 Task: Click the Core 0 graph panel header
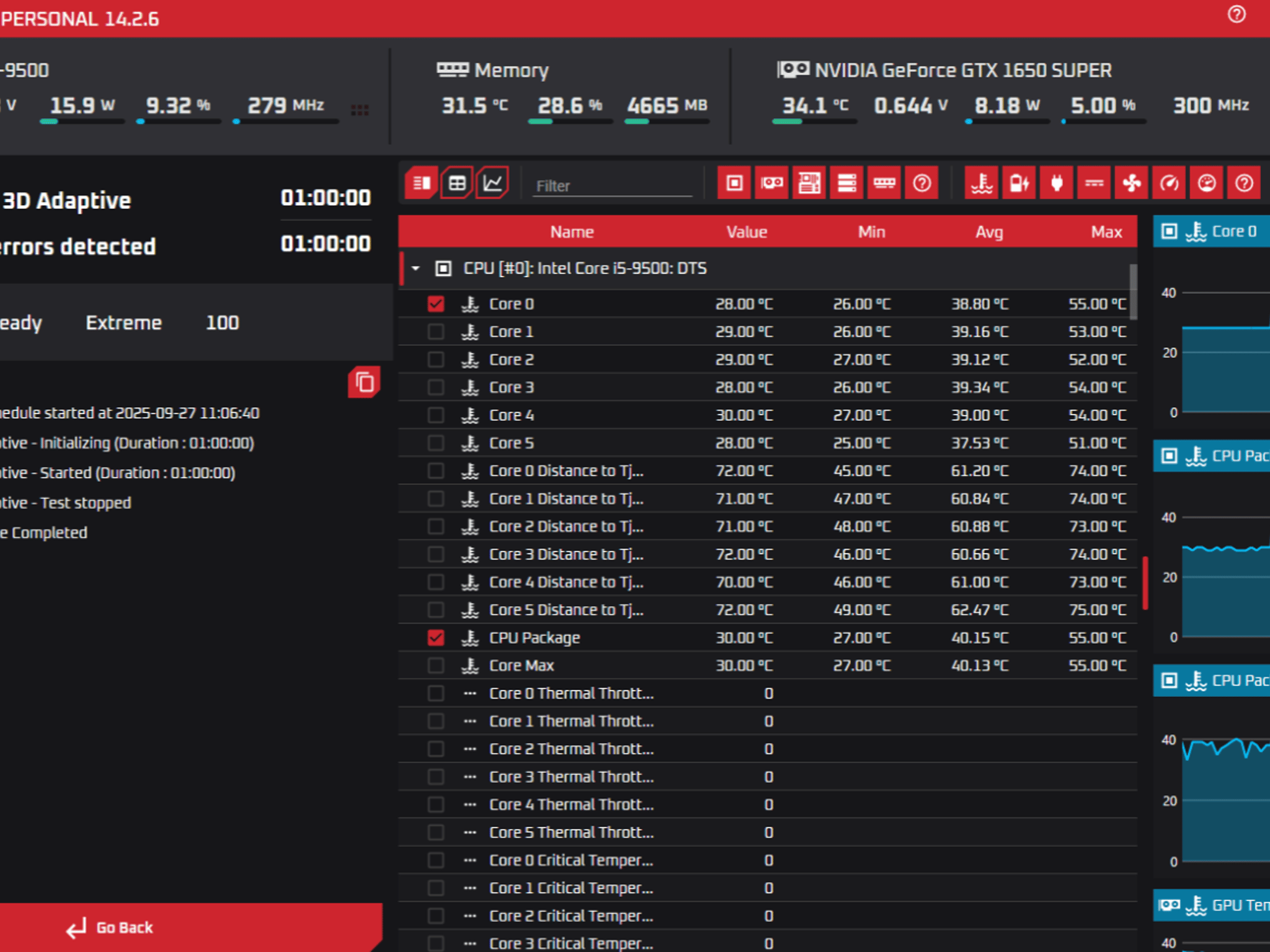(x=1211, y=231)
